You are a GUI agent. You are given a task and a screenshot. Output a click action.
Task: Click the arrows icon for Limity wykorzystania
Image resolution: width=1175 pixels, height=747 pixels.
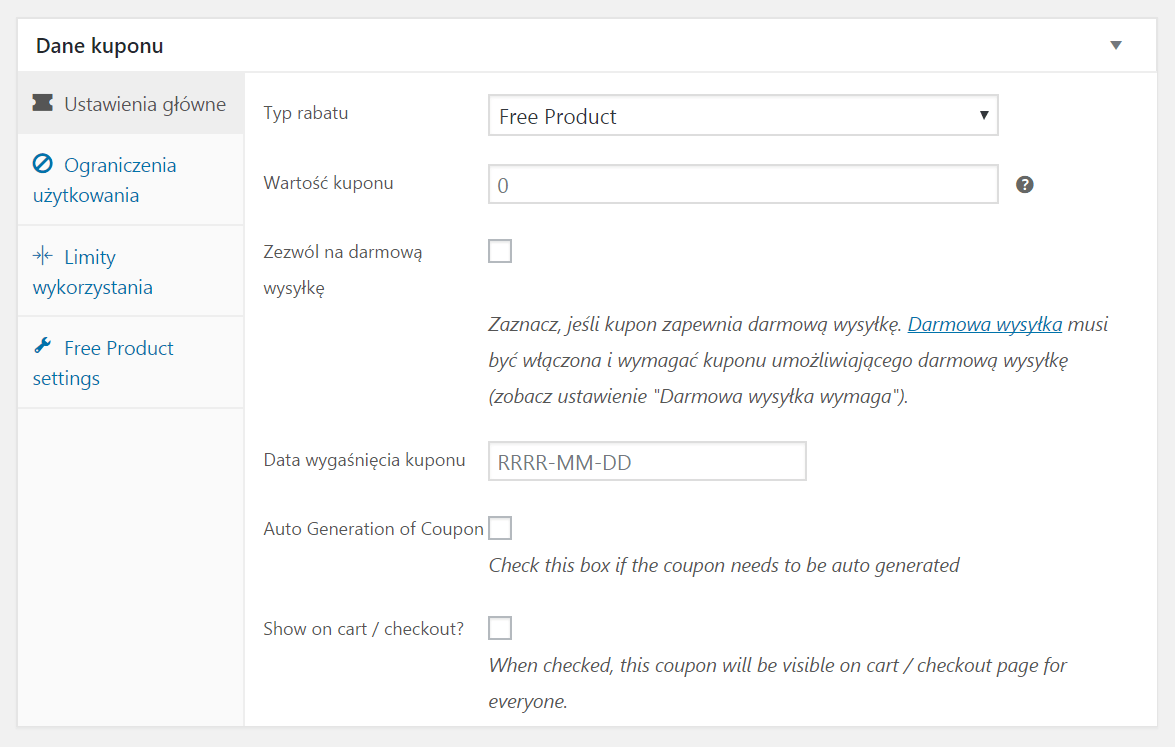(43, 255)
